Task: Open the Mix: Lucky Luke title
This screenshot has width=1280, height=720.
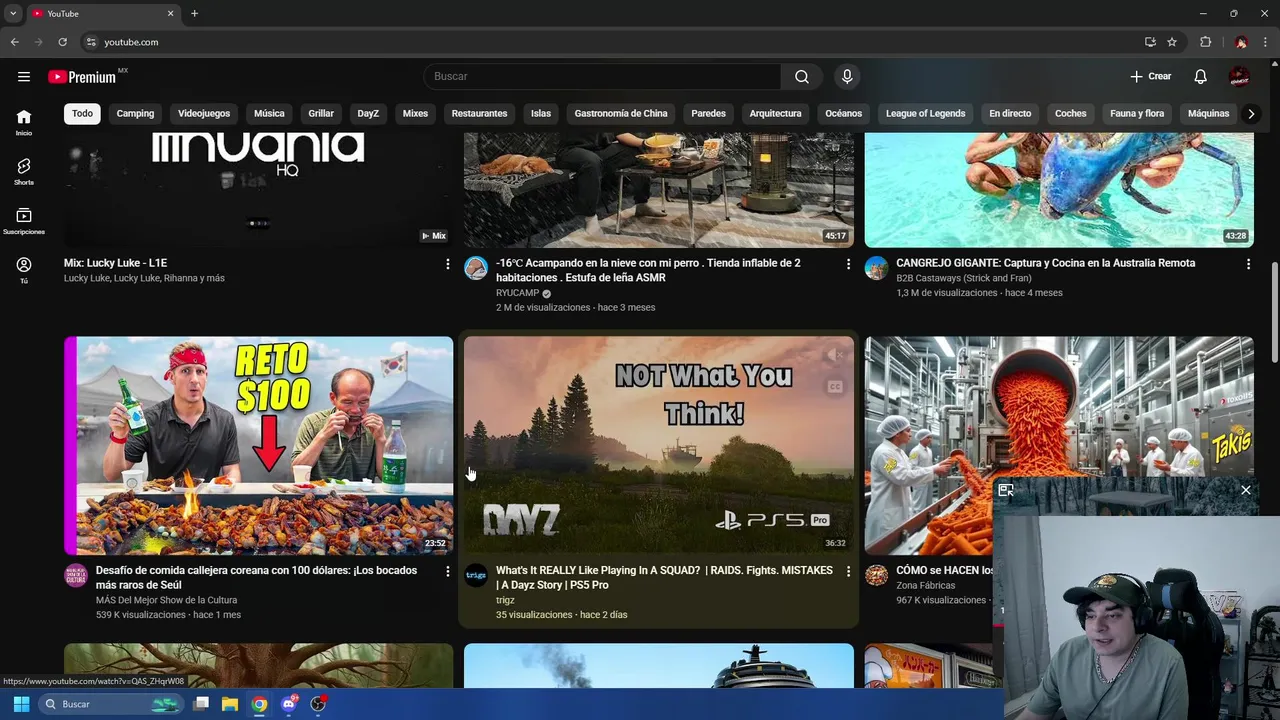Action: tap(115, 263)
